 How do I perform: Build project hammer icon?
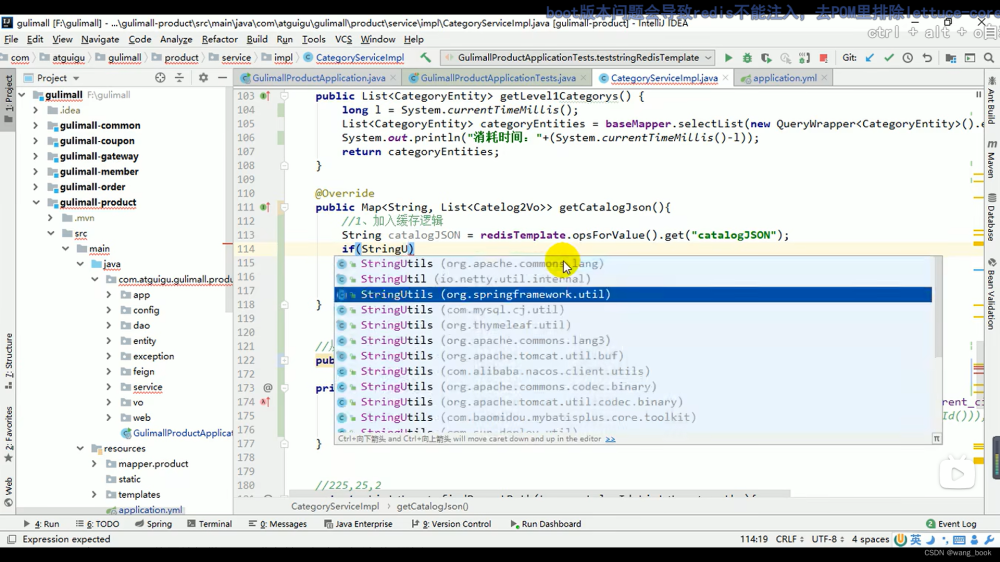[425, 57]
